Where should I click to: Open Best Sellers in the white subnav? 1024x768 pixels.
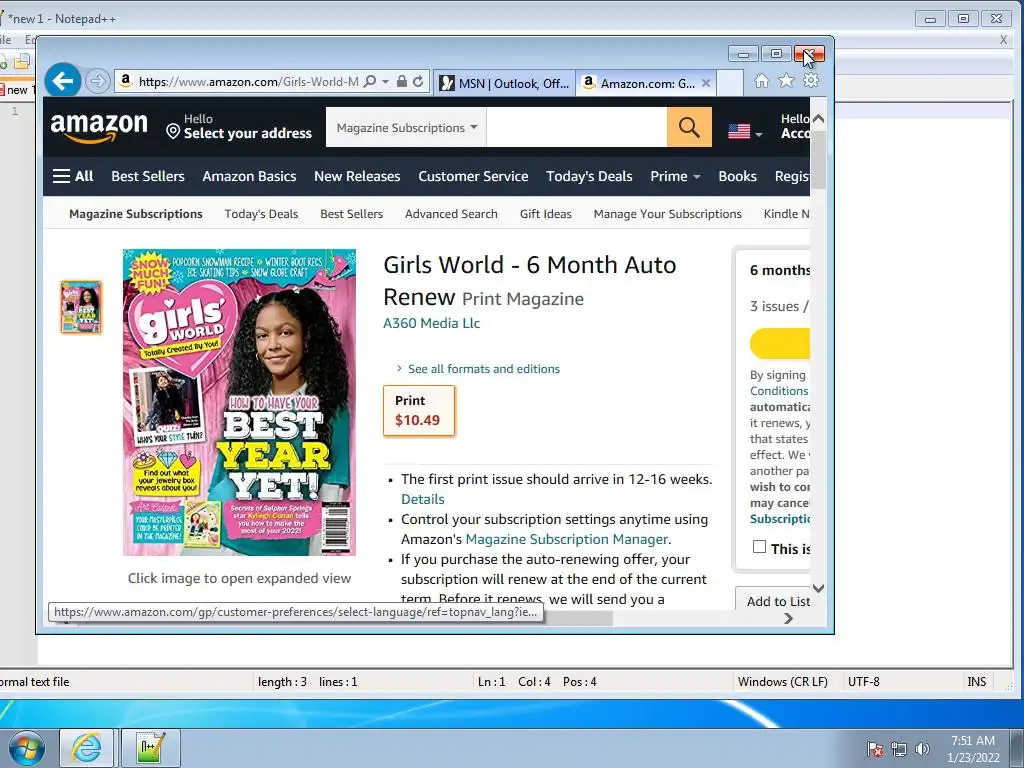click(351, 214)
